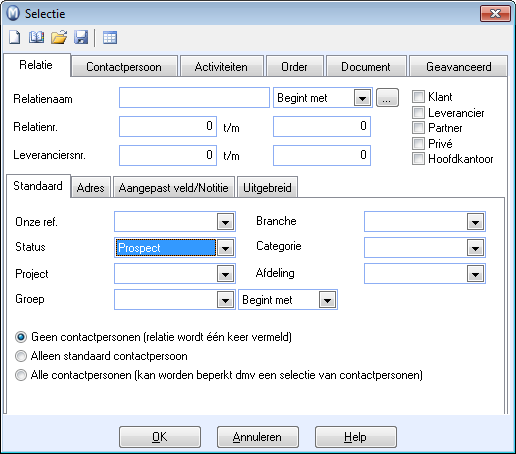The image size is (516, 454).
Task: Click the table grid icon
Action: coord(110,38)
